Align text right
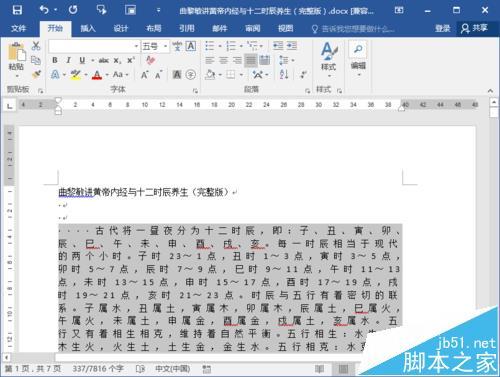 (x=237, y=60)
